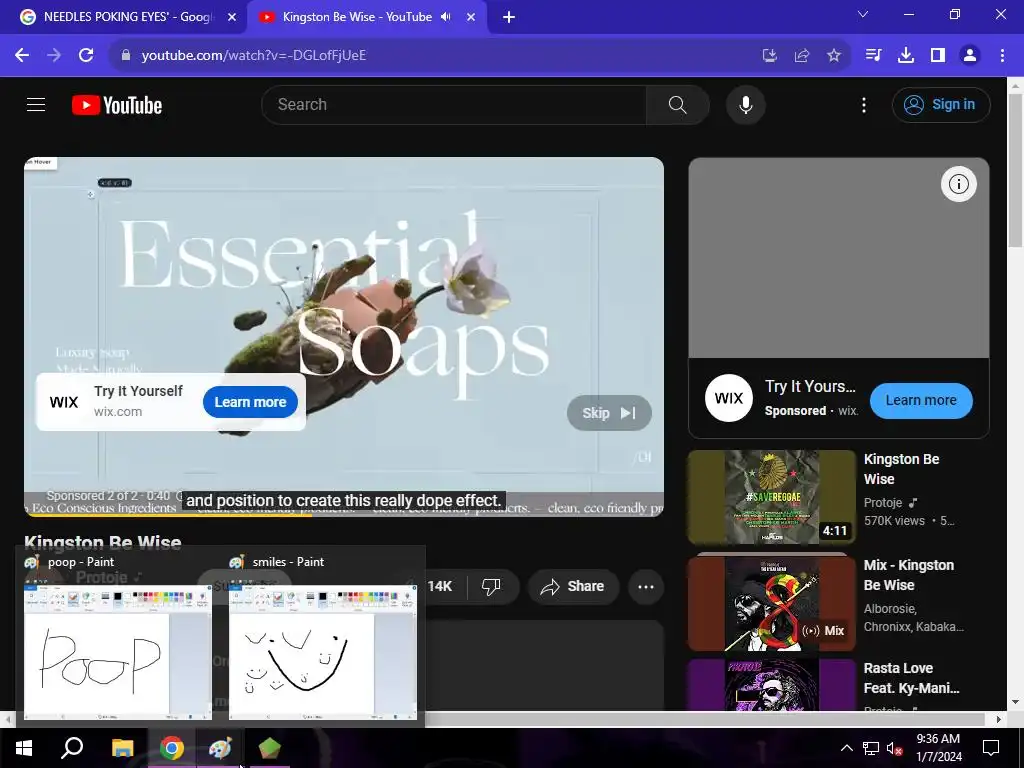Click Protoje channel name in suggested video

[883, 503]
